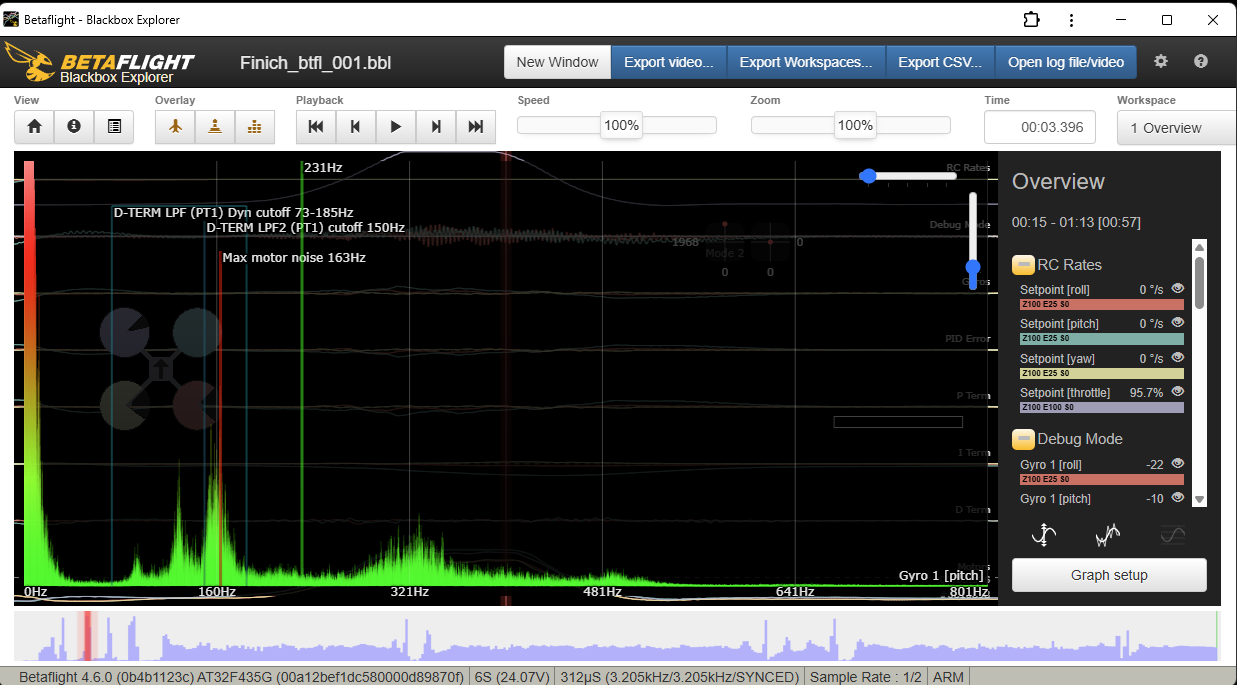The height and width of the screenshot is (685, 1237).
Task: Click the graph expand axis icon
Action: 1044,535
